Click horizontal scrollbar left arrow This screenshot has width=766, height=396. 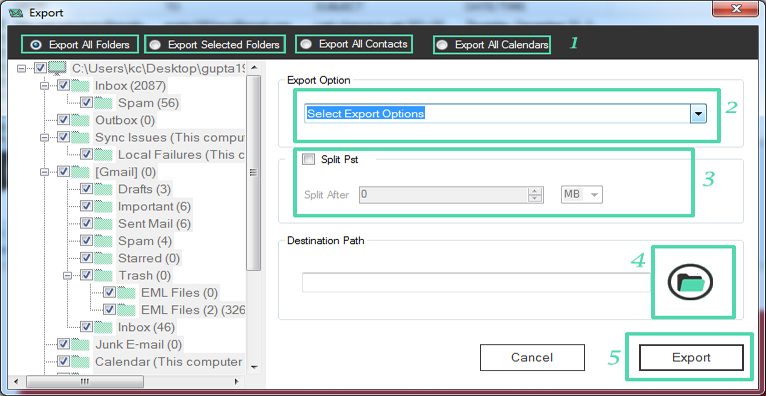coord(15,381)
